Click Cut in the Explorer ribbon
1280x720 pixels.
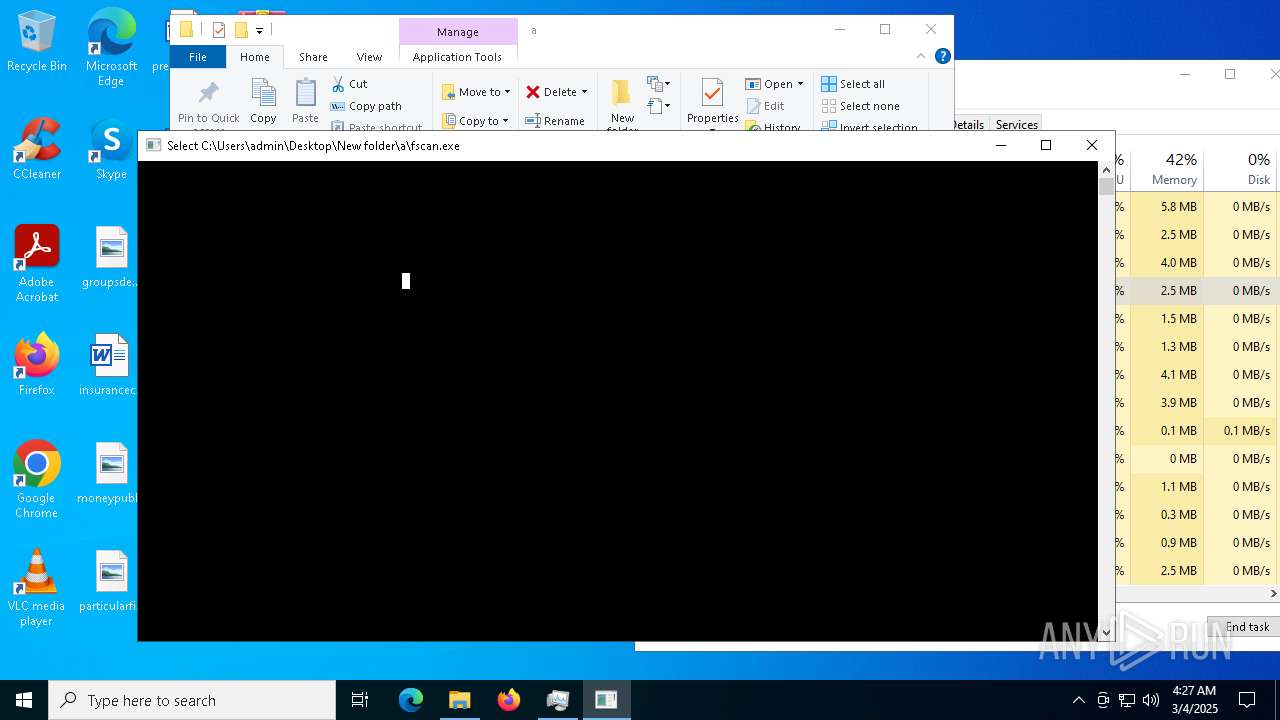(350, 84)
